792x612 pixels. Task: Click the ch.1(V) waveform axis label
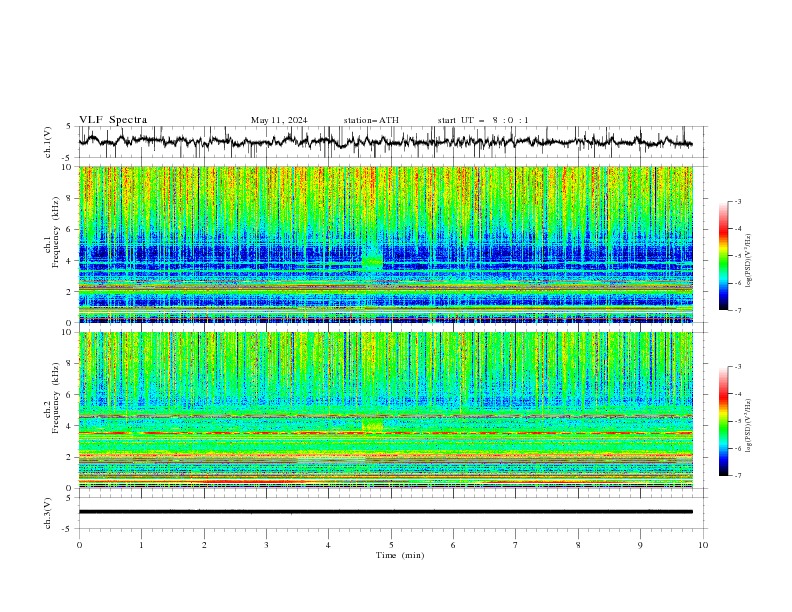point(48,142)
